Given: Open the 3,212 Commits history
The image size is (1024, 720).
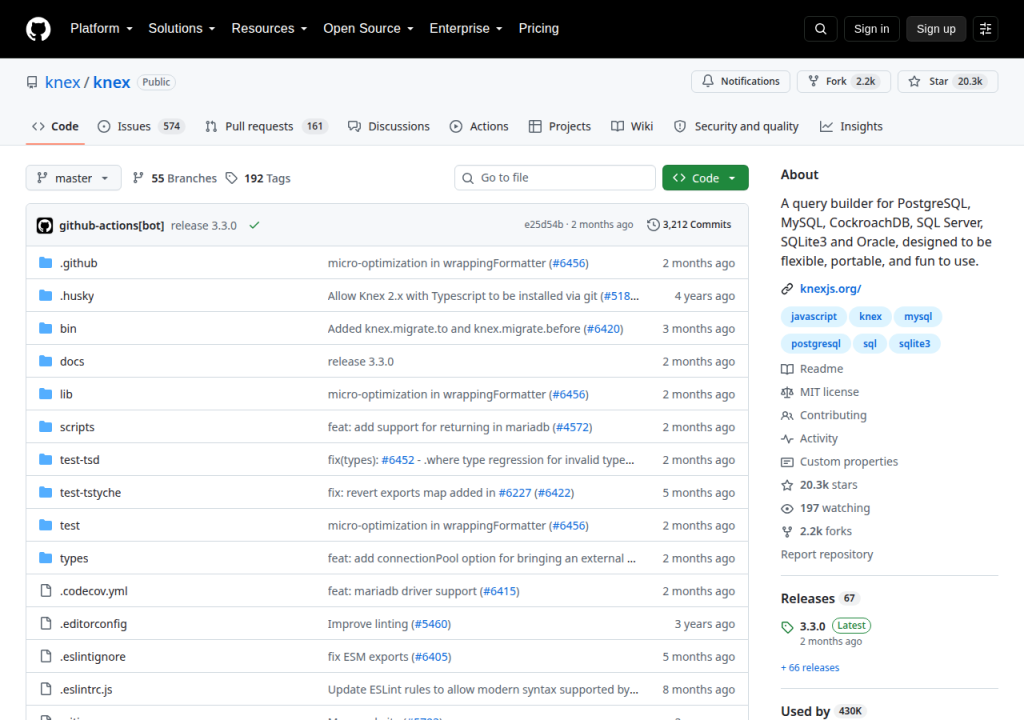Looking at the screenshot, I should click(689, 225).
